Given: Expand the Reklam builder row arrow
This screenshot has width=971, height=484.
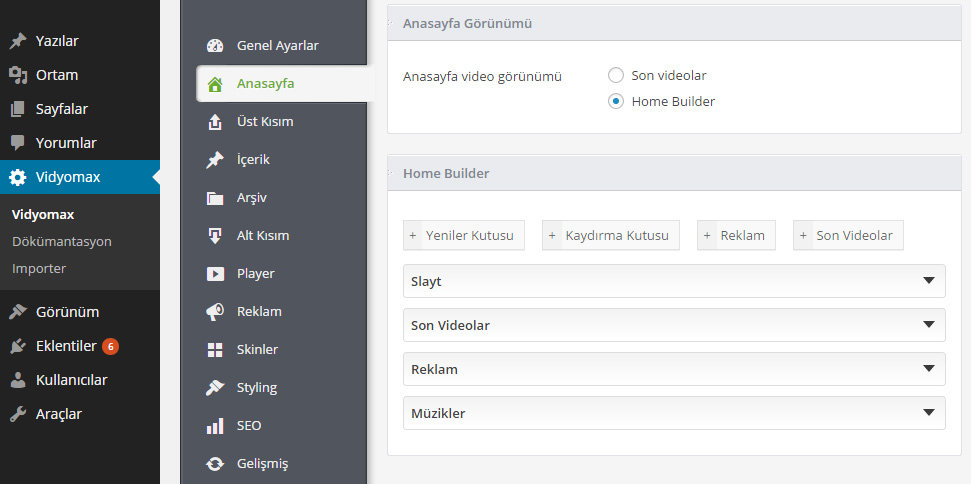Looking at the screenshot, I should tap(928, 369).
